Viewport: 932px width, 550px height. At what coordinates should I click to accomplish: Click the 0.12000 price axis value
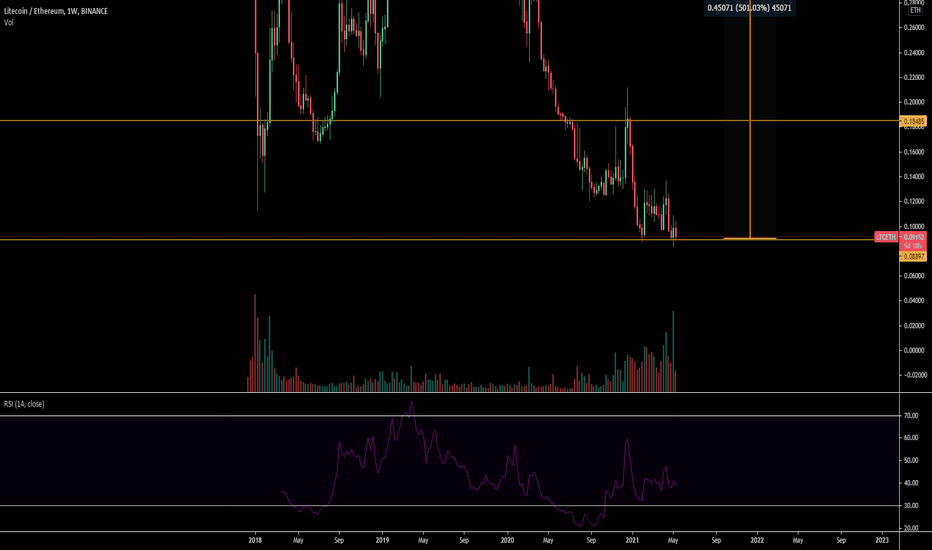[x=914, y=202]
